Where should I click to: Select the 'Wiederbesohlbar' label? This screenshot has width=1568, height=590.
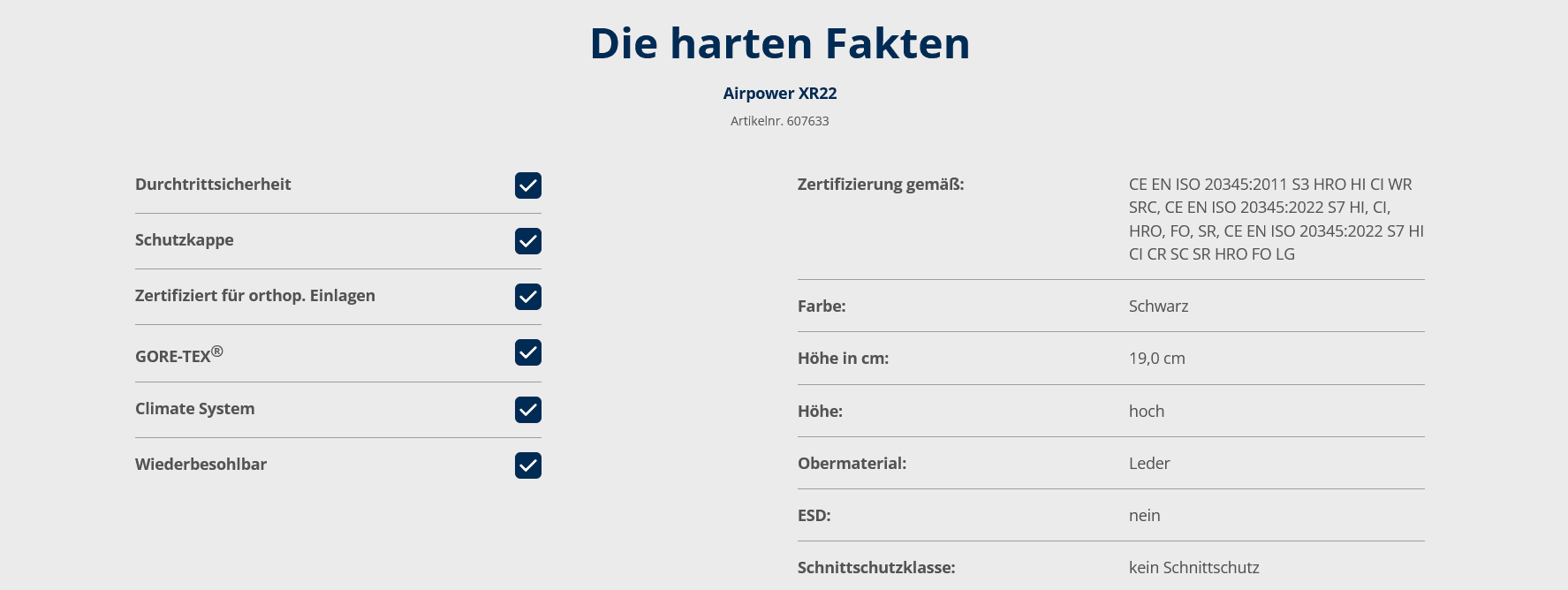pyautogui.click(x=201, y=464)
